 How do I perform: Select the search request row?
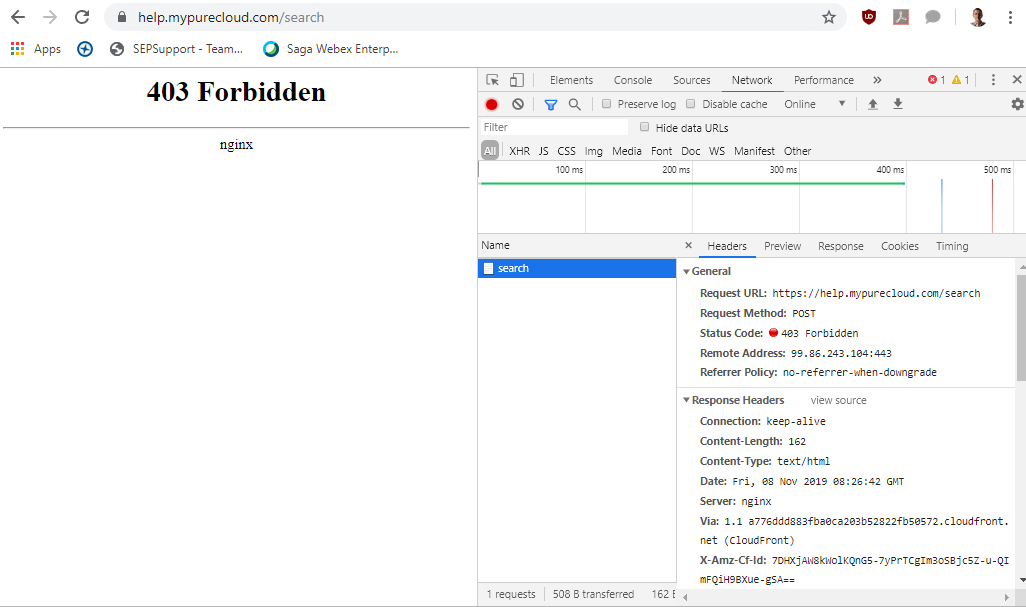pyautogui.click(x=577, y=268)
